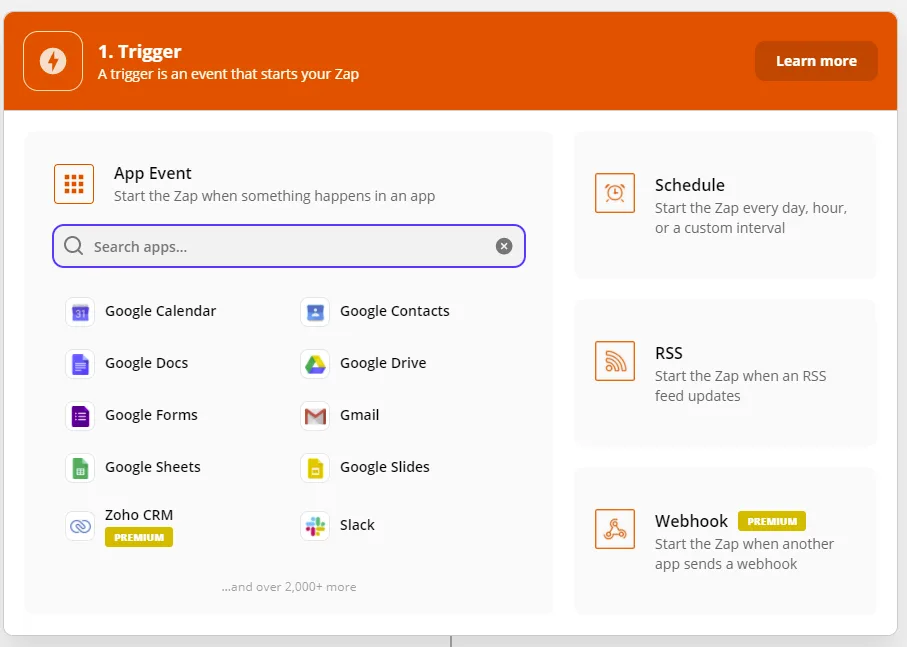Select the Google Sheets label
The image size is (907, 647).
[153, 467]
